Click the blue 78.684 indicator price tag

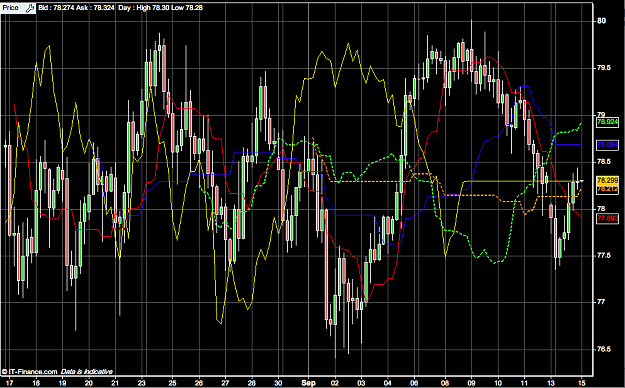tap(607, 145)
